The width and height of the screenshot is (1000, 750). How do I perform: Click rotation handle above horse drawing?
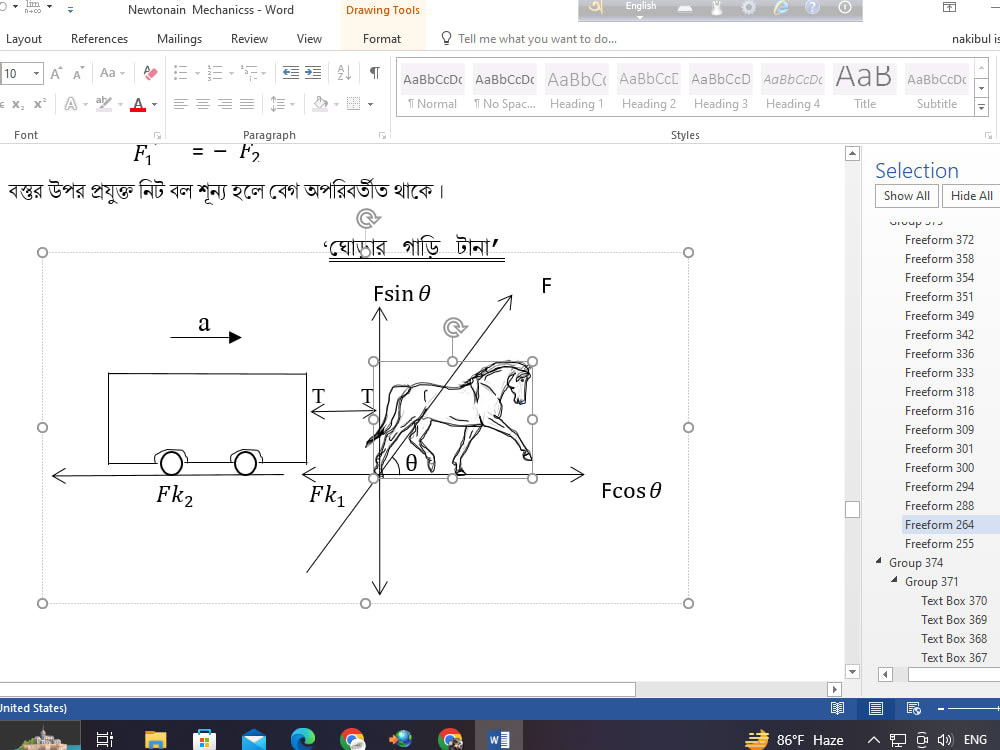click(454, 328)
